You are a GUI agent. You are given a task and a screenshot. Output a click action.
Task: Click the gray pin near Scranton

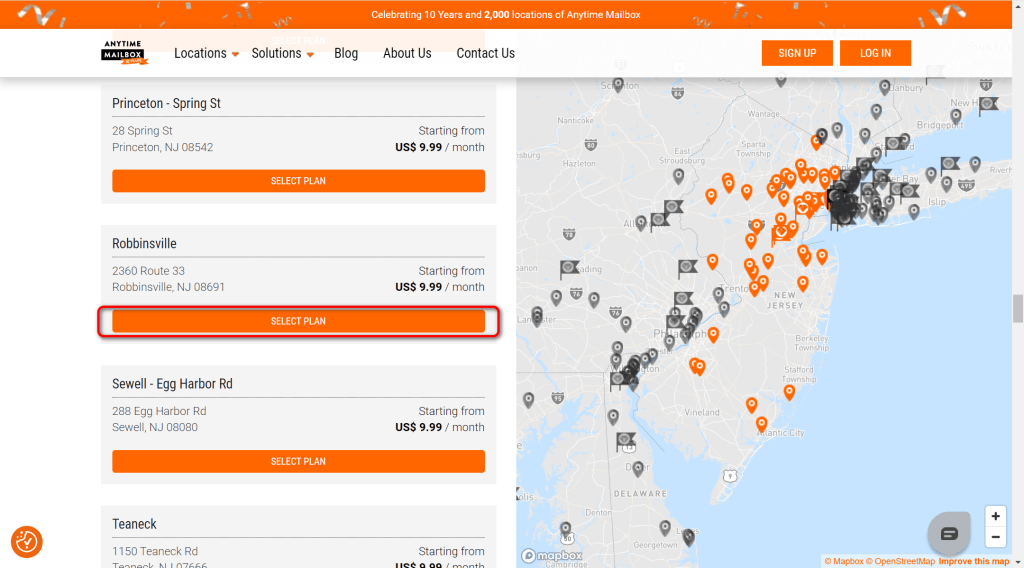[618, 86]
